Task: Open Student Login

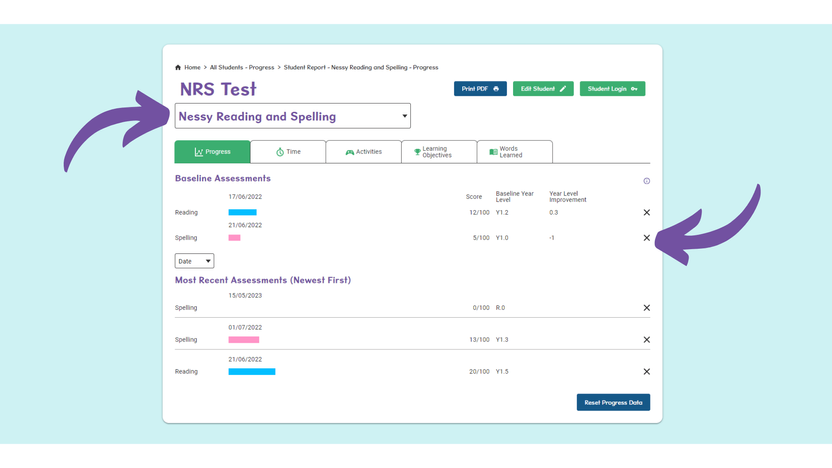Action: 612,89
